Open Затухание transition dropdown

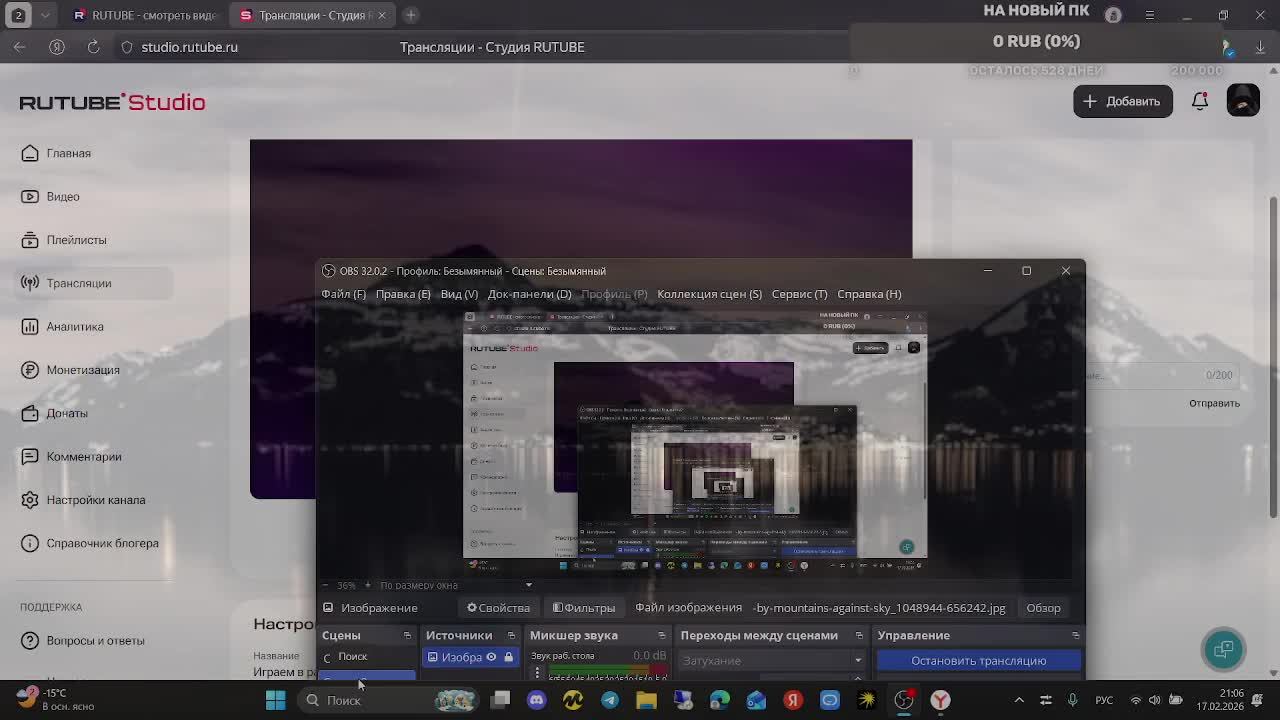click(772, 661)
